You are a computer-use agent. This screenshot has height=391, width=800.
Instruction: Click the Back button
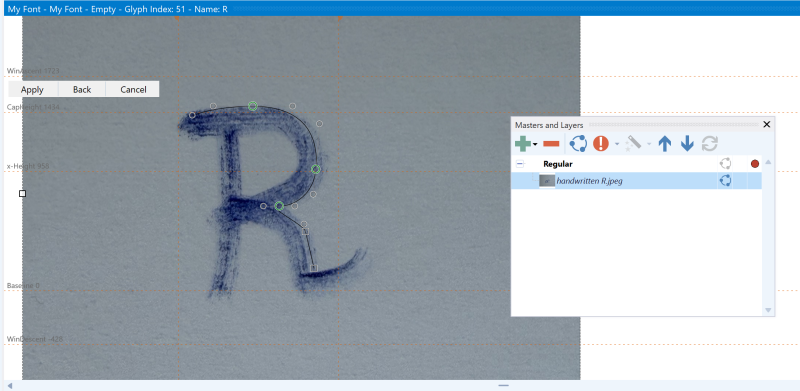click(x=82, y=89)
